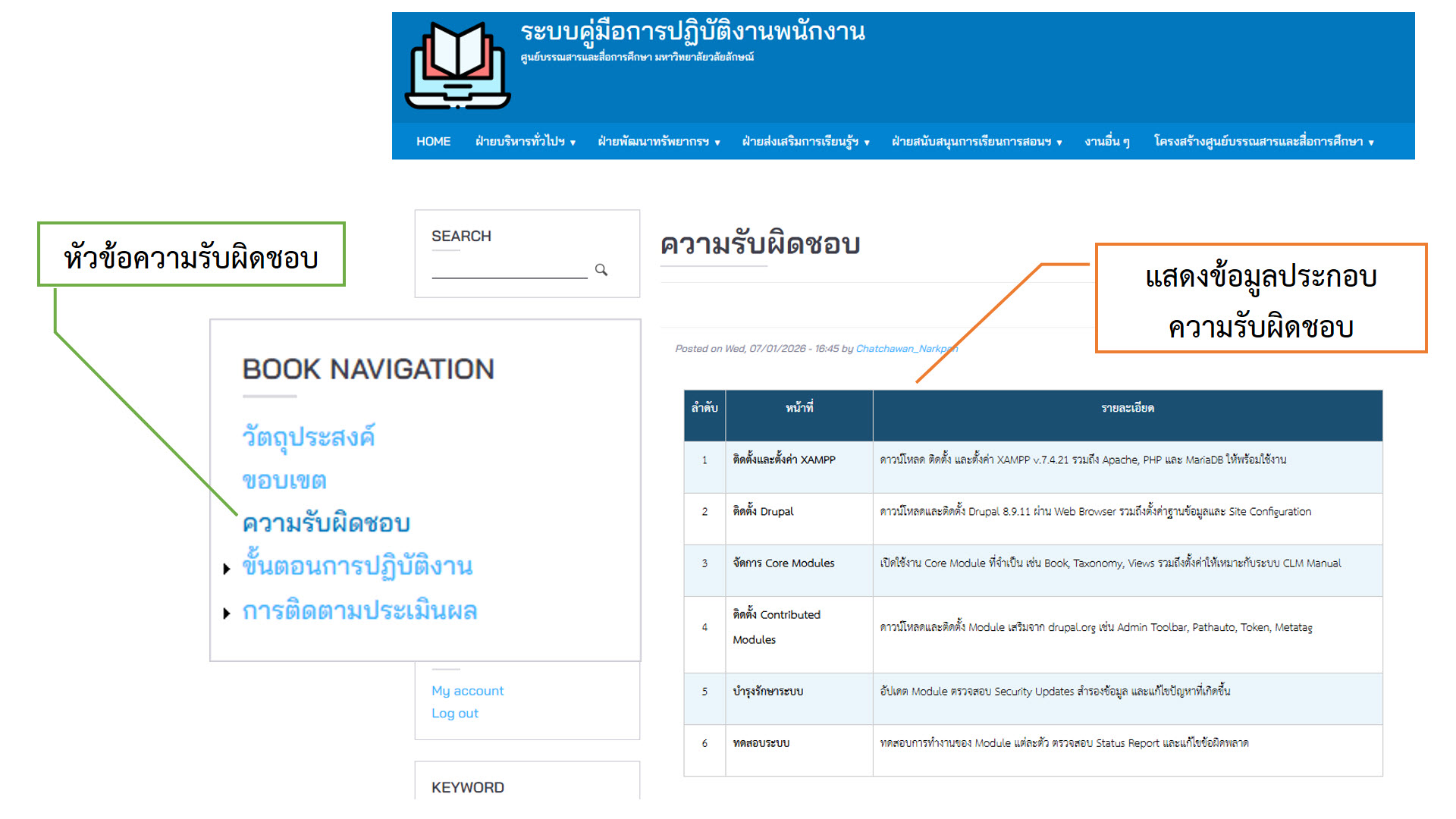Click the Status Report description cell
Viewport: 1456px width, 819px height.
pos(1128,750)
